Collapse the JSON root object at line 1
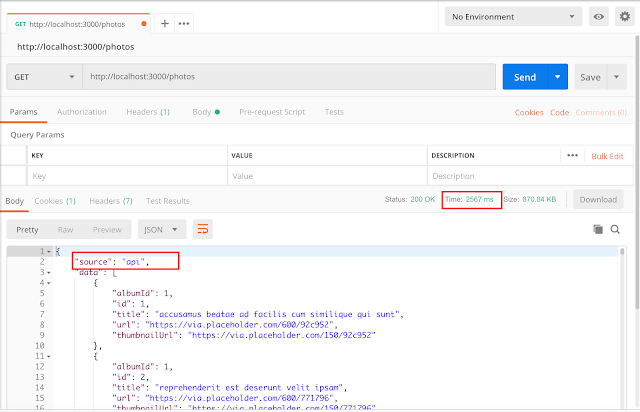Screen dimensions: 640x412 (46, 250)
